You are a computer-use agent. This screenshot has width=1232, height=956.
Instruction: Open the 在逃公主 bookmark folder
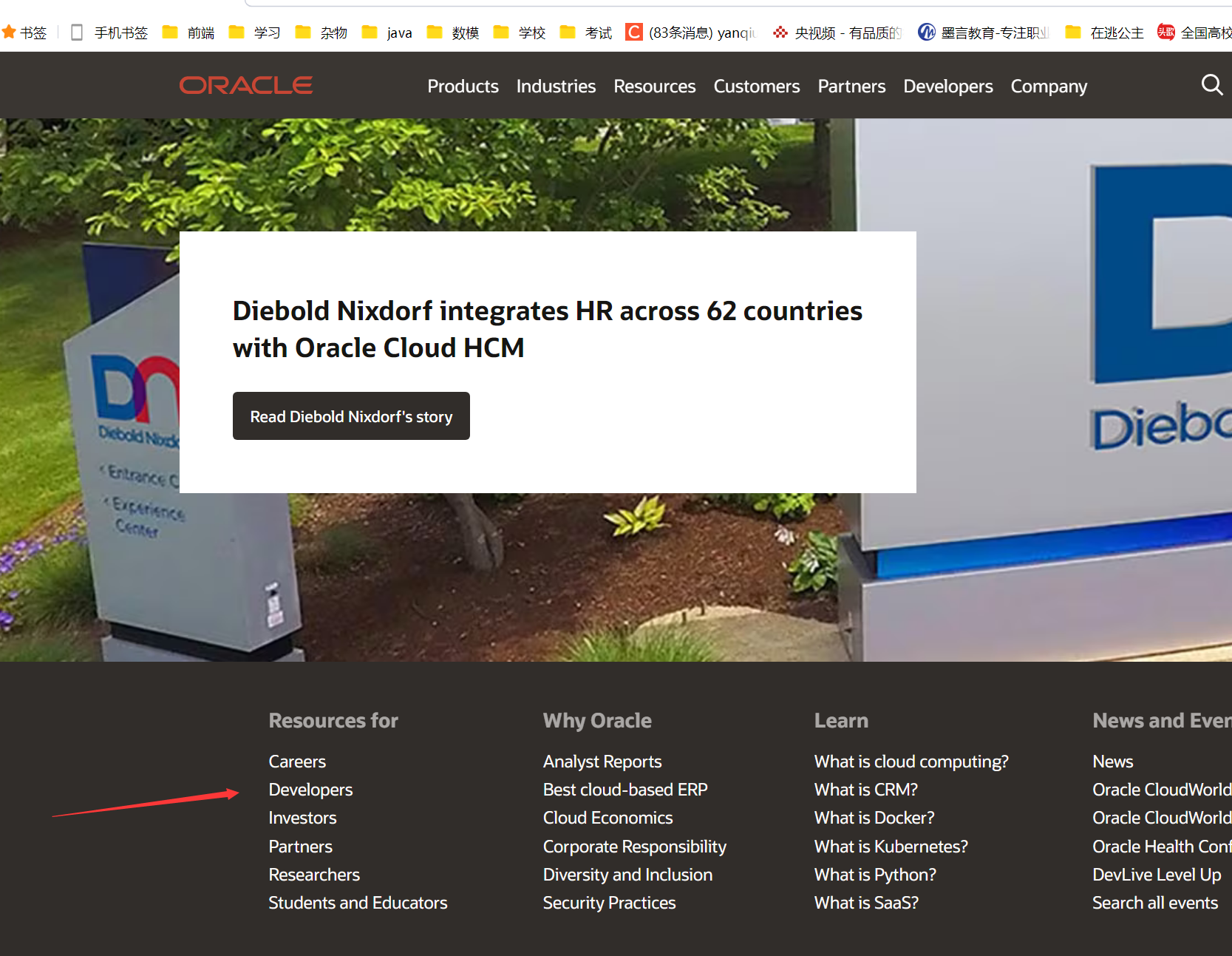(1105, 33)
